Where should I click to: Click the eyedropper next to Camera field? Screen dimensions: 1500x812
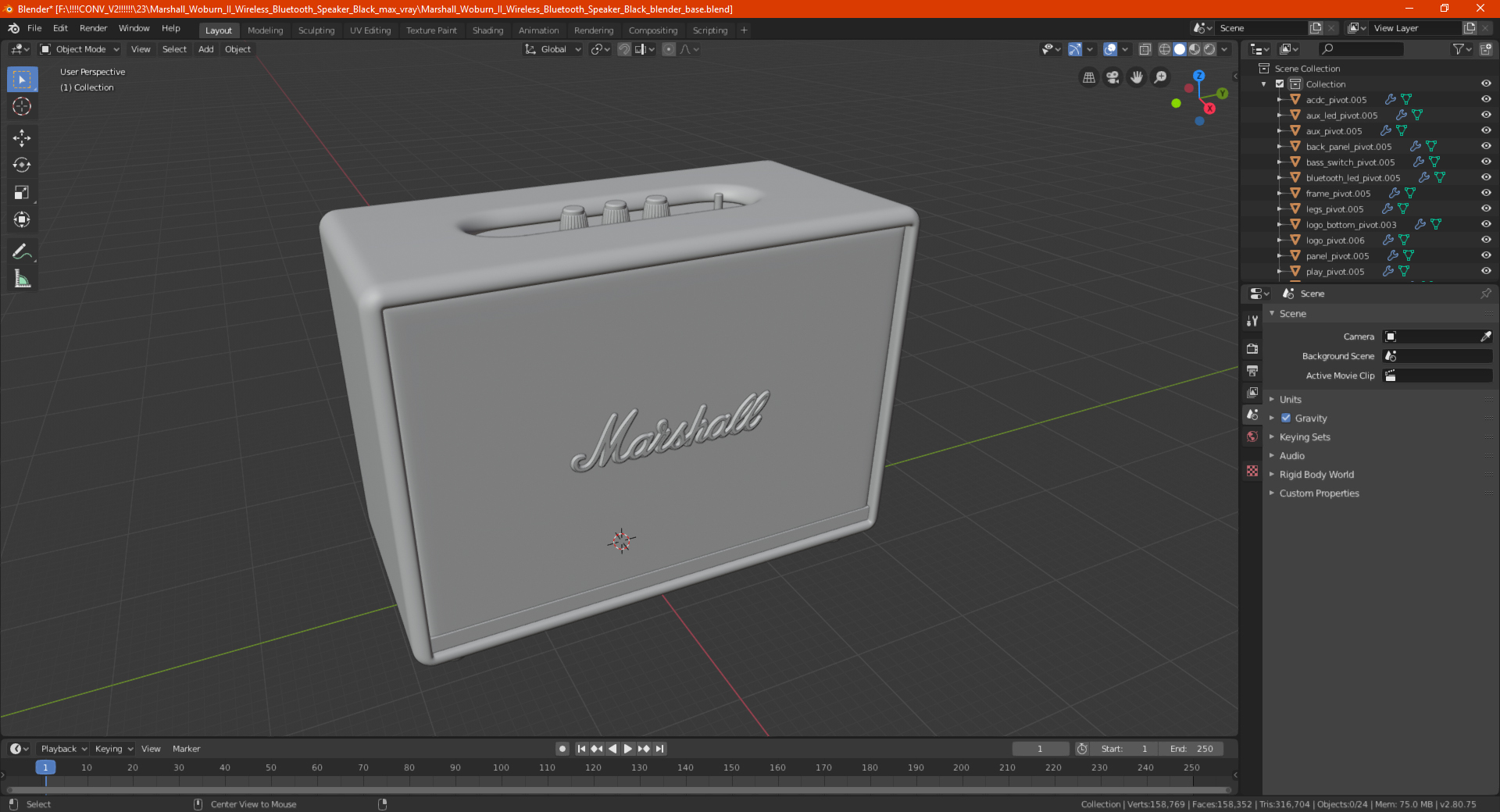coord(1486,337)
